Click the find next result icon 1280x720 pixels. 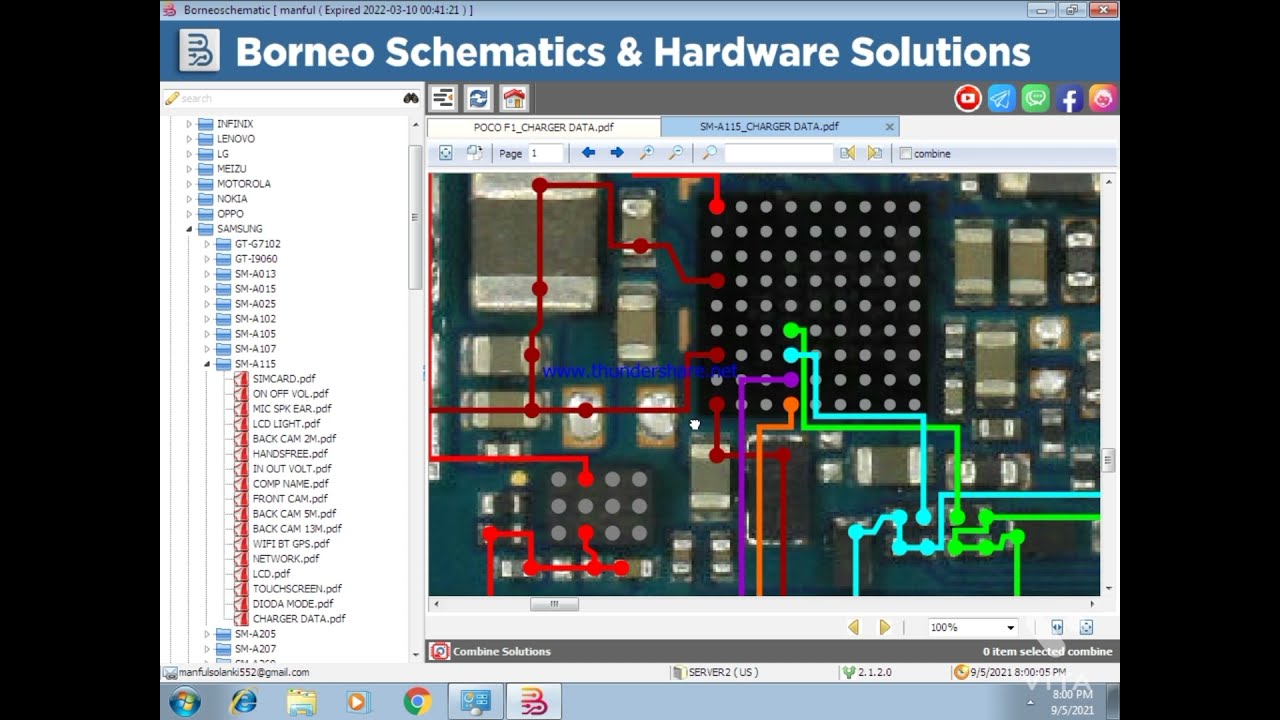click(875, 153)
